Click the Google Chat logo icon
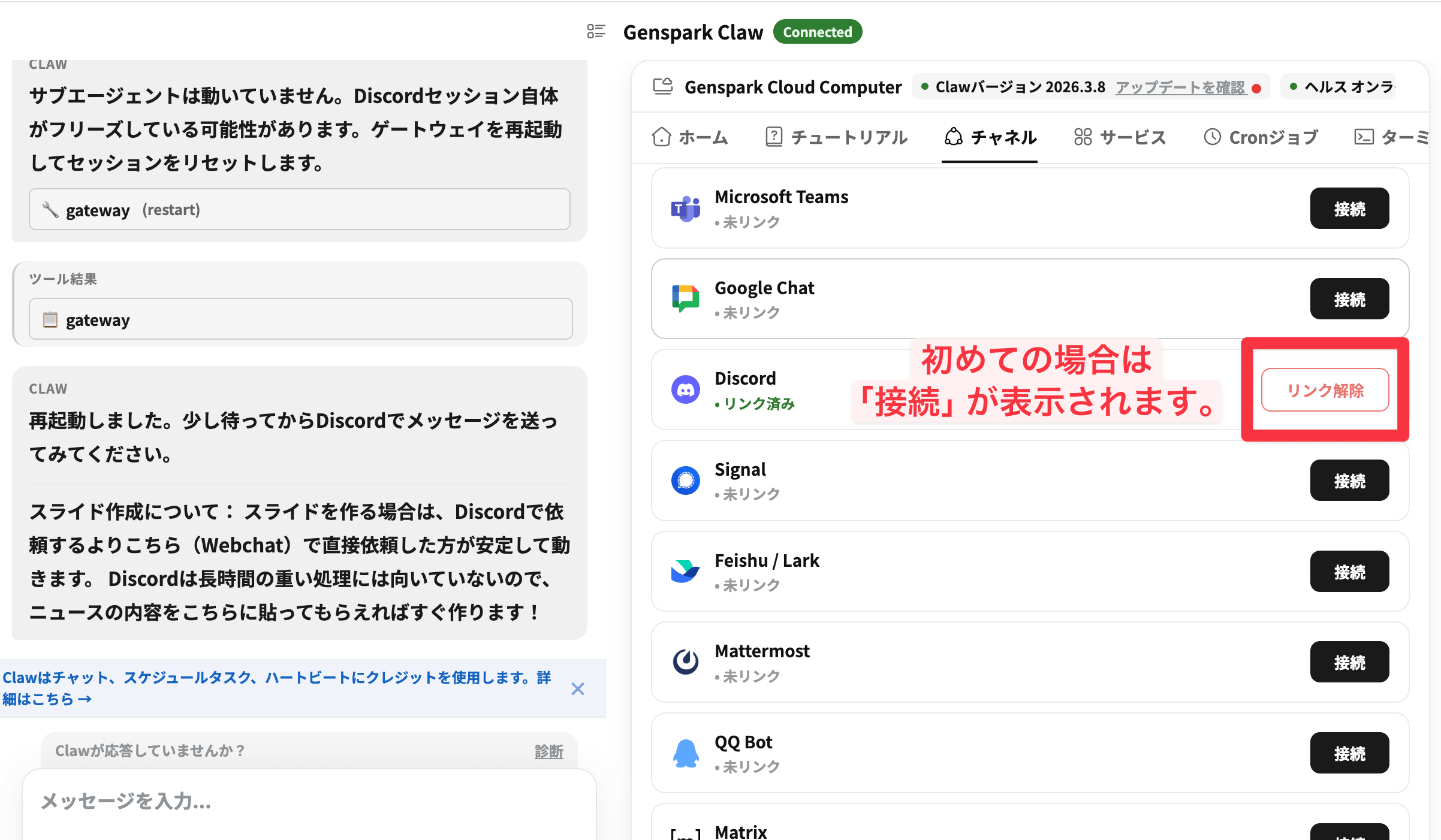Viewport: 1441px width, 840px height. 685,298
